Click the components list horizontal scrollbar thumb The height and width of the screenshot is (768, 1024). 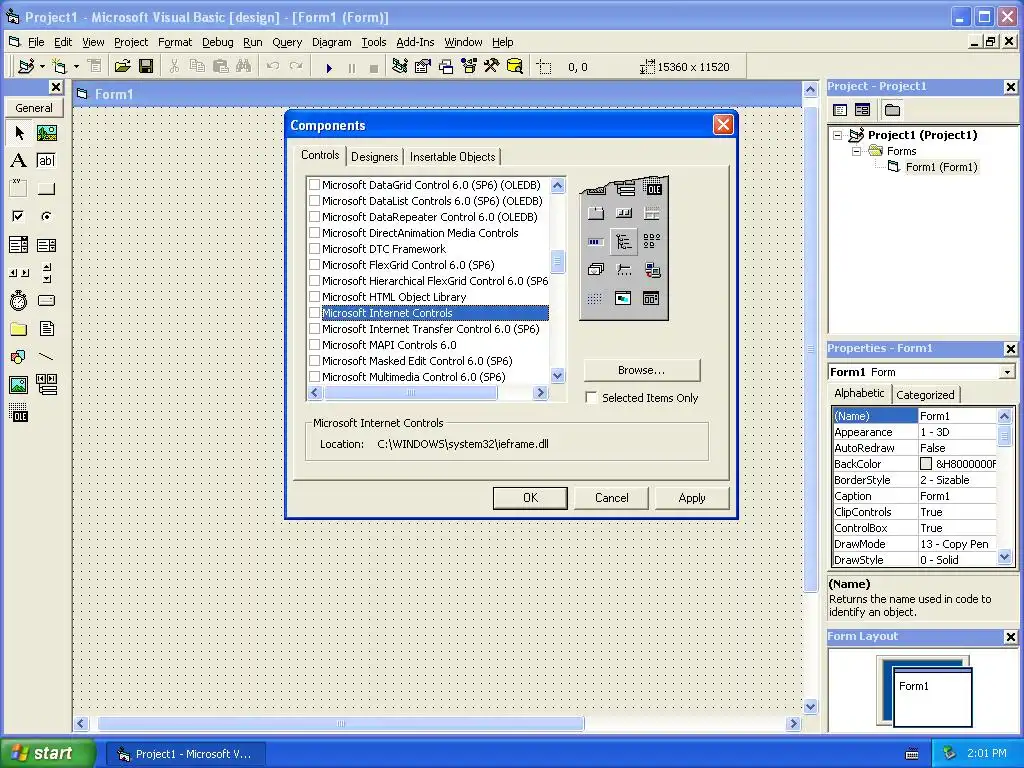(411, 392)
